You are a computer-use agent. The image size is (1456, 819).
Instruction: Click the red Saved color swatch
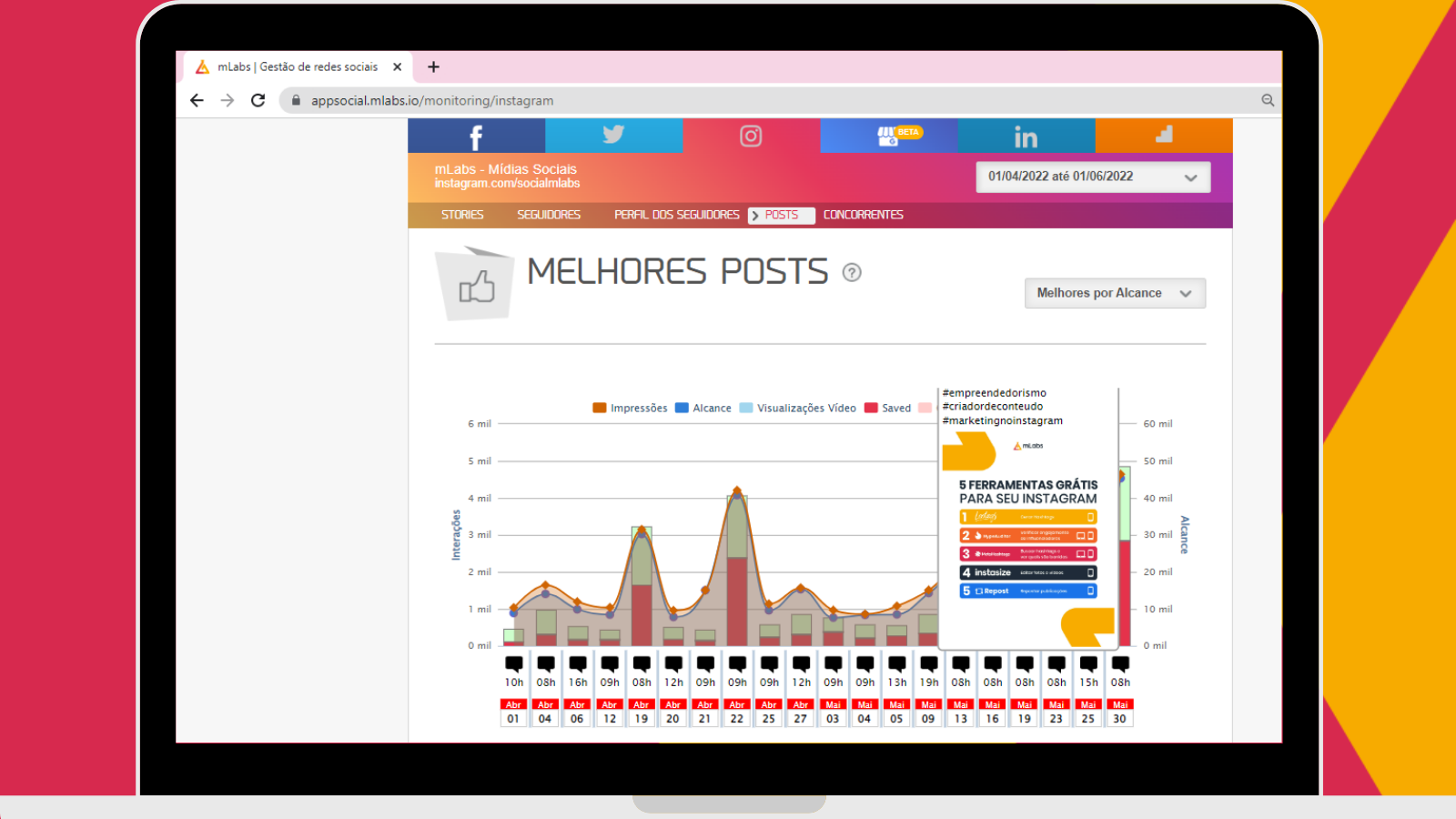(x=871, y=408)
